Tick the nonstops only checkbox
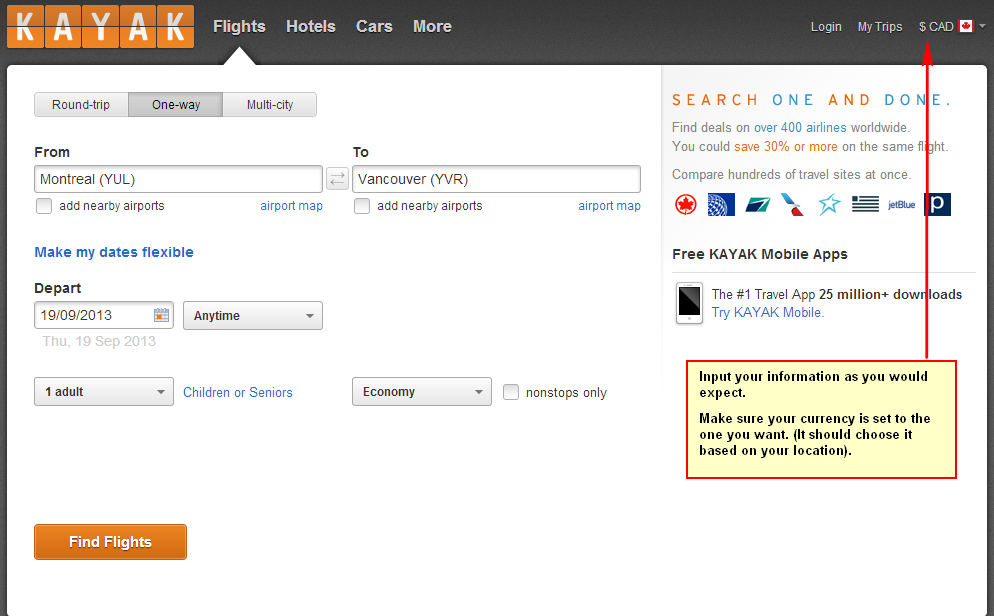Viewport: 994px width, 616px height. tap(511, 392)
